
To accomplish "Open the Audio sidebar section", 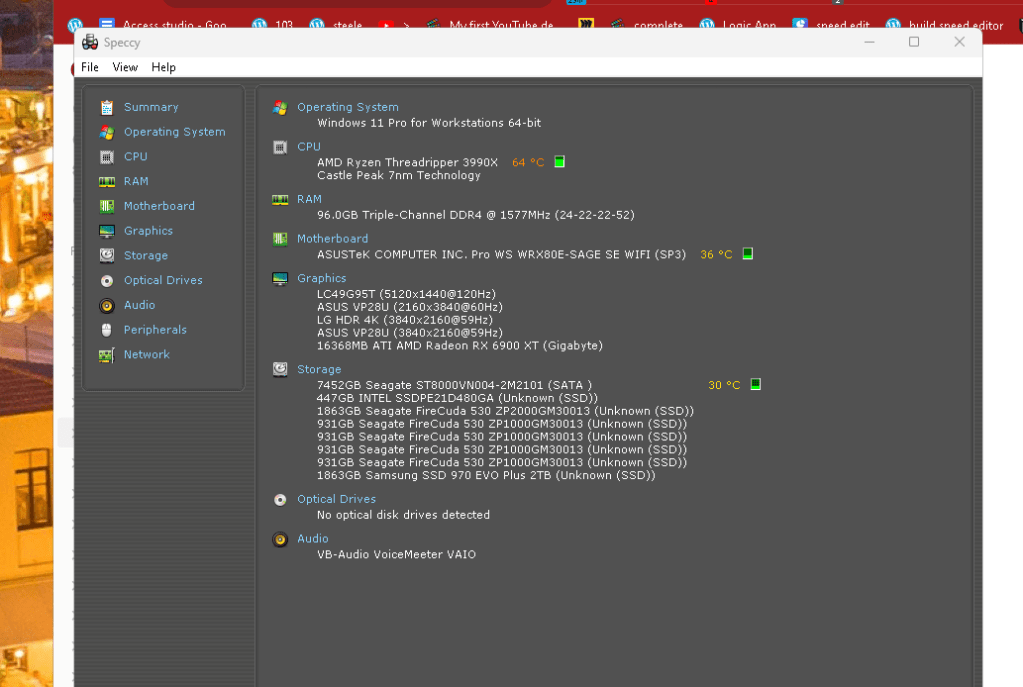I will [x=140, y=305].
